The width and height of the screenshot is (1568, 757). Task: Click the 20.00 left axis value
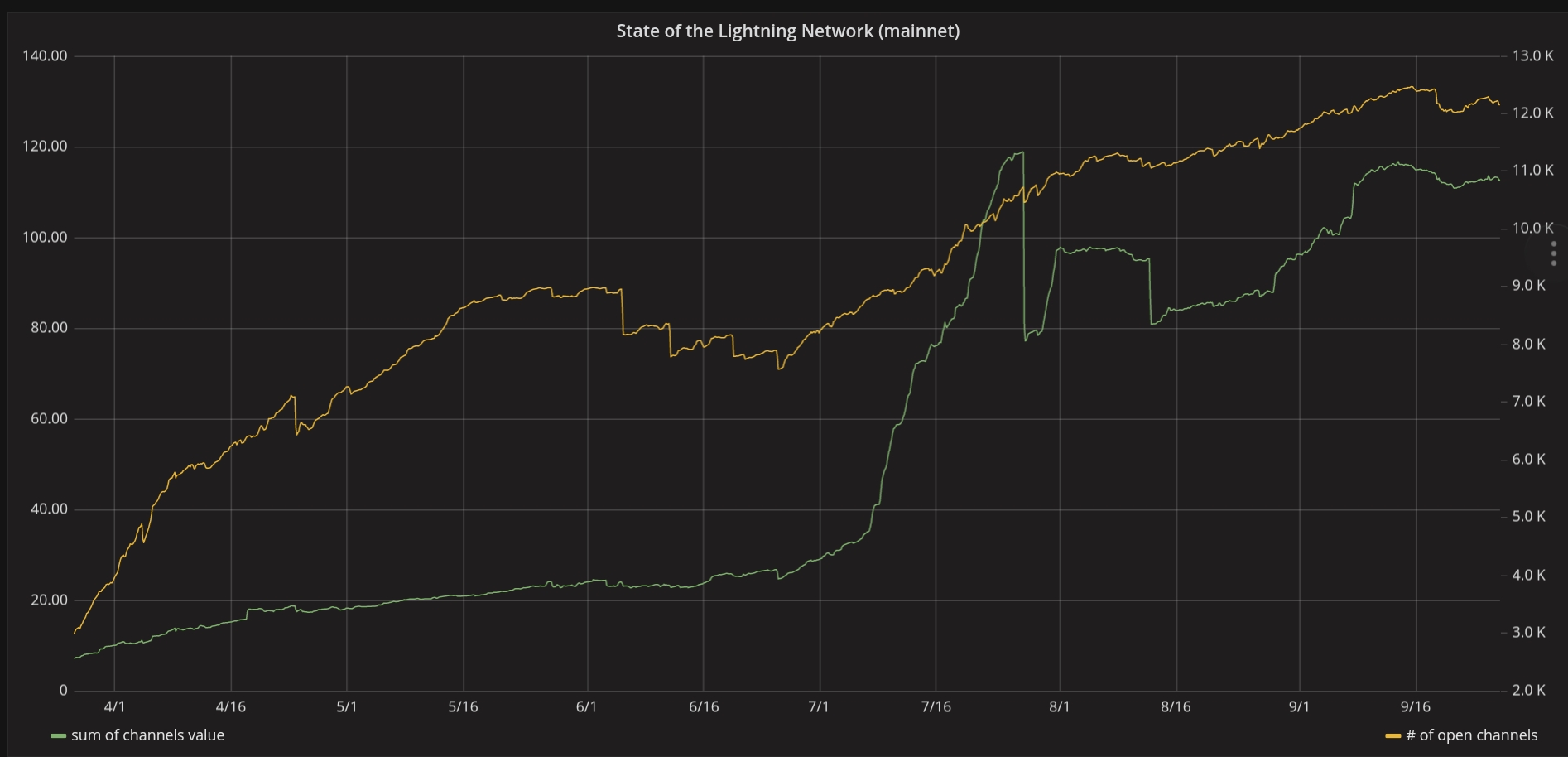[49, 600]
